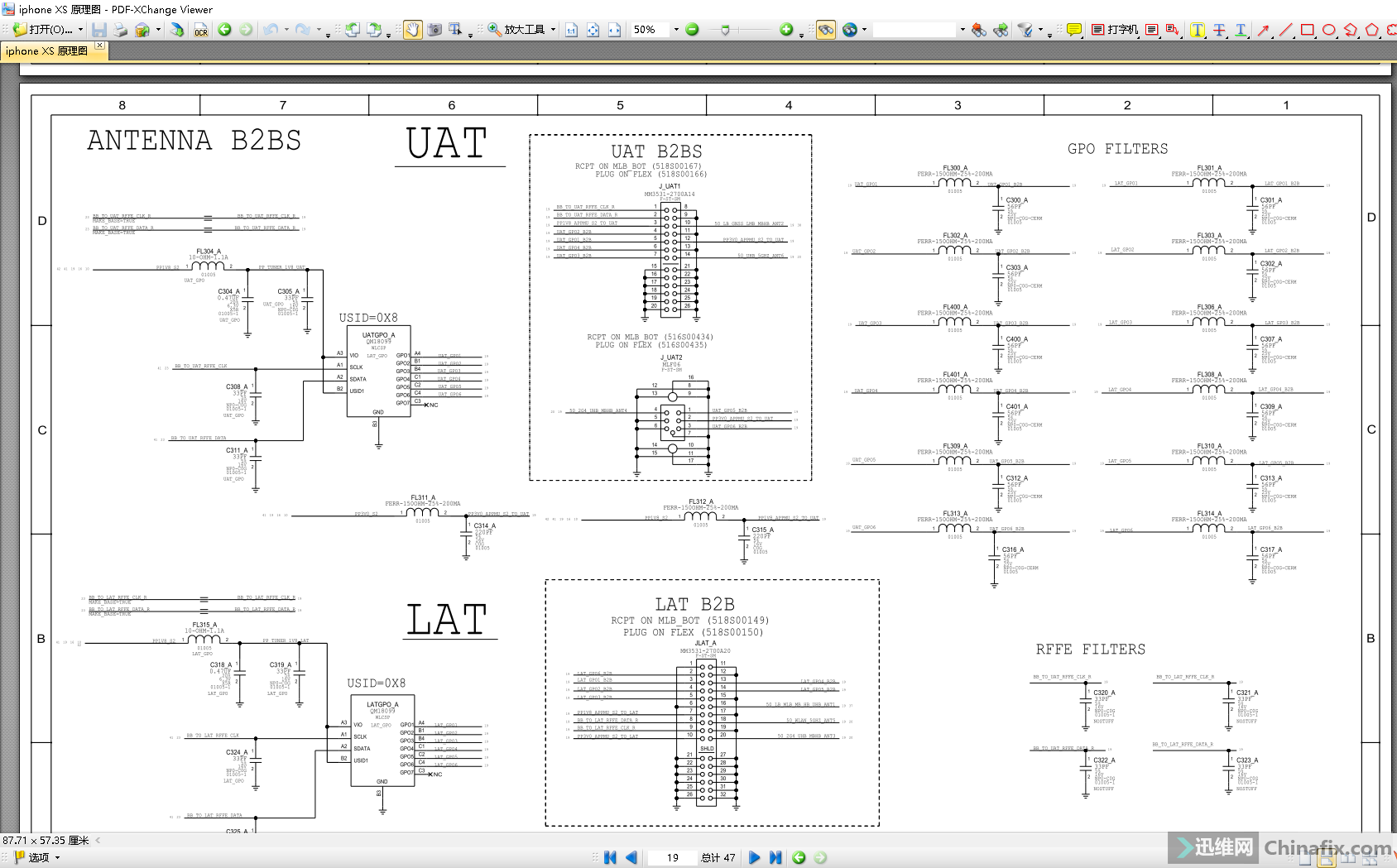Click the search filter funnel icon
This screenshot has width=1397, height=868.
1025,30
